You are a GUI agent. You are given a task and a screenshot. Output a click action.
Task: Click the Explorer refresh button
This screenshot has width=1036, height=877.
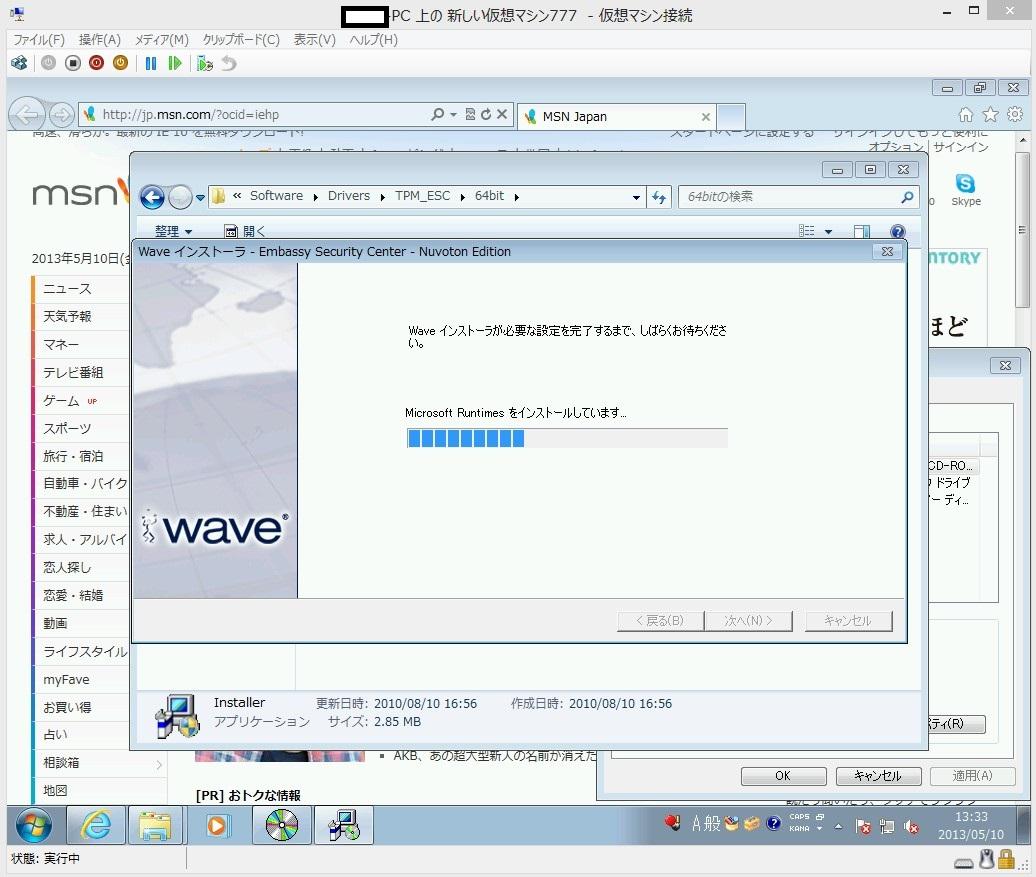(659, 197)
